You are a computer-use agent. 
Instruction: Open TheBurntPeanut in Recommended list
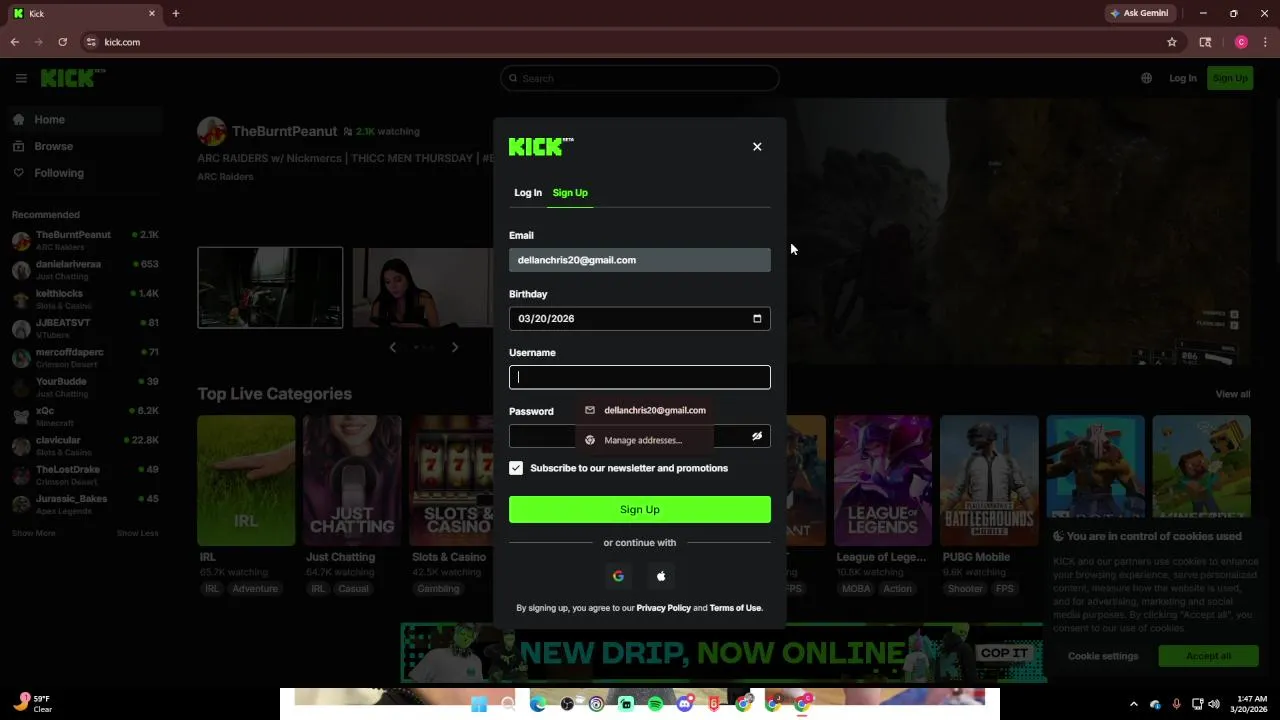pyautogui.click(x=85, y=240)
